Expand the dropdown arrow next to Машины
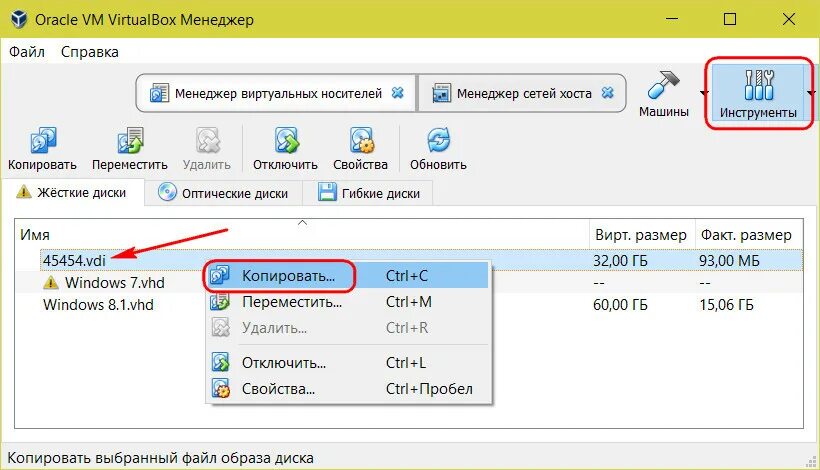Screen dimensions: 820x470 pos(704,93)
